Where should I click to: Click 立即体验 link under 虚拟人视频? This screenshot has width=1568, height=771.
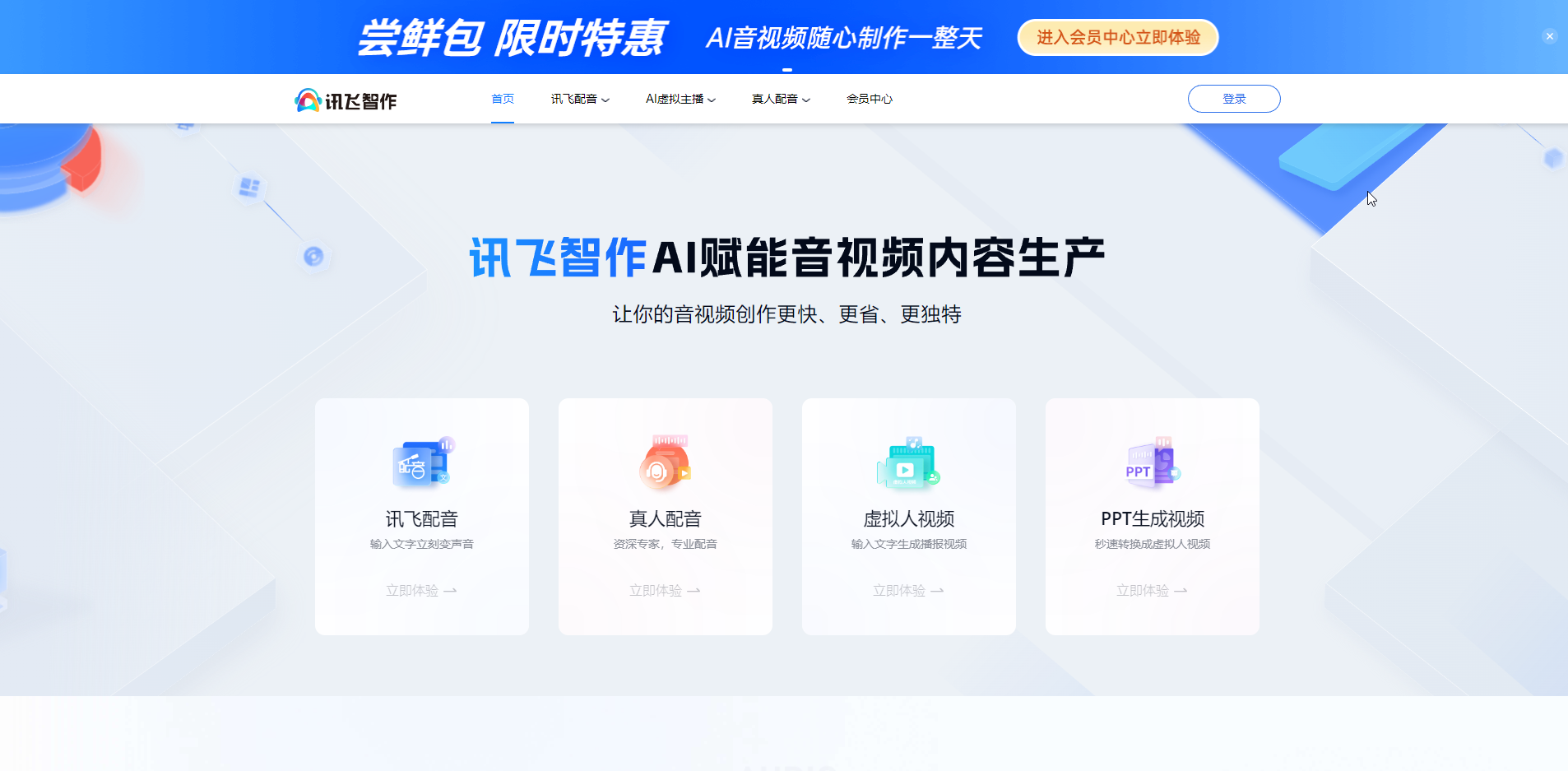pyautogui.click(x=899, y=591)
